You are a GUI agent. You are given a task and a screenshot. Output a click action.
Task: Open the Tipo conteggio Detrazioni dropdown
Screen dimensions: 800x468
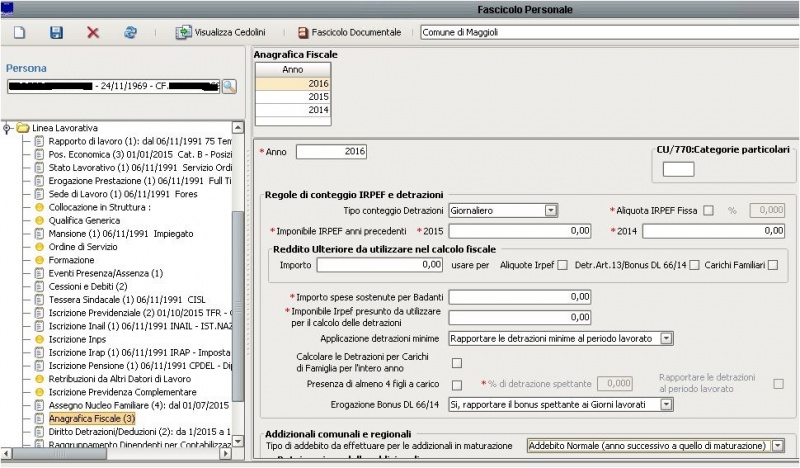tap(551, 210)
